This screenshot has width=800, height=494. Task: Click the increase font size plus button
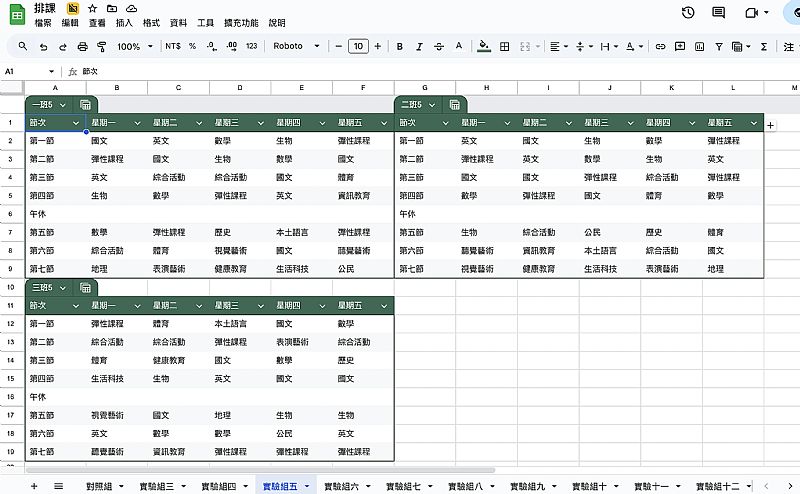[378, 46]
